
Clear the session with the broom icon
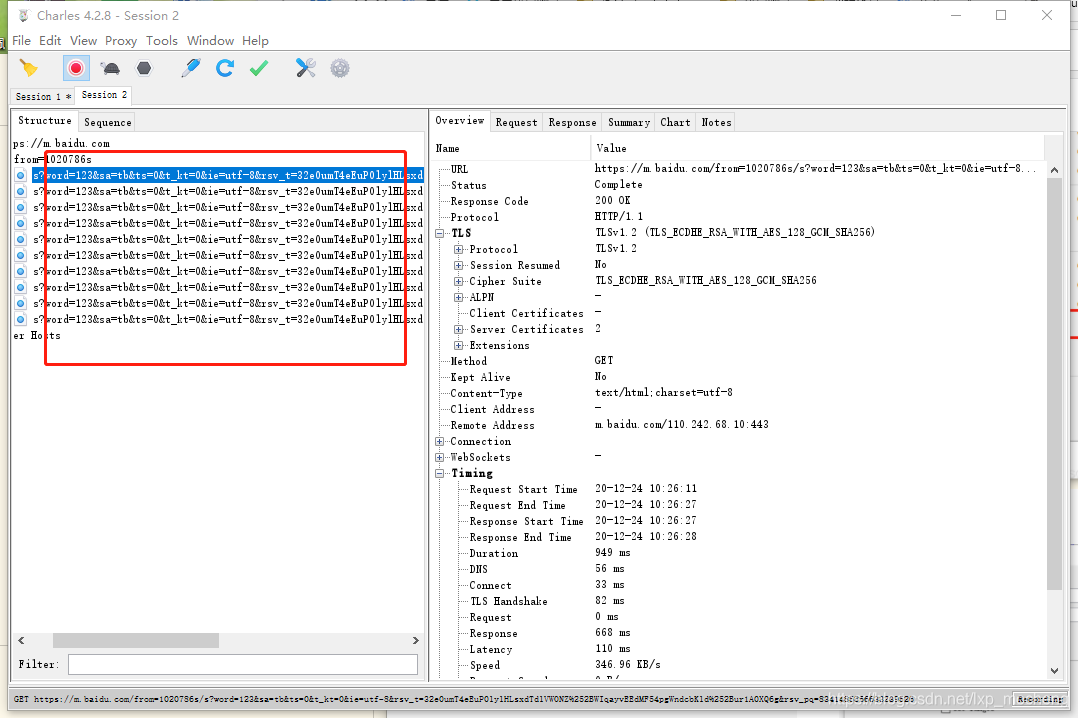point(29,68)
